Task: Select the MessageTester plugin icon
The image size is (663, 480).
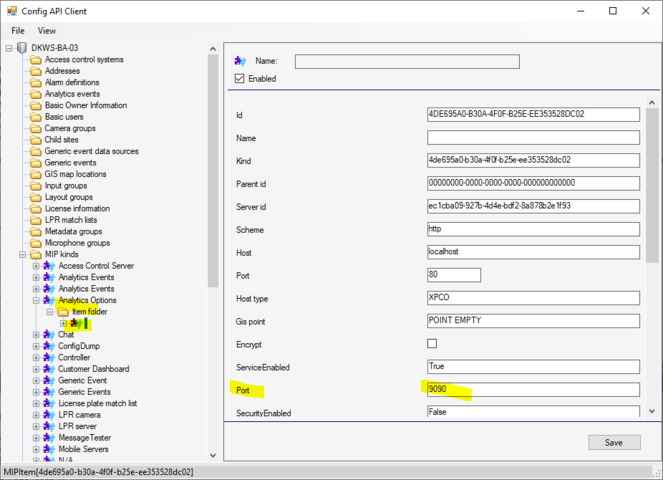Action: [x=49, y=438]
